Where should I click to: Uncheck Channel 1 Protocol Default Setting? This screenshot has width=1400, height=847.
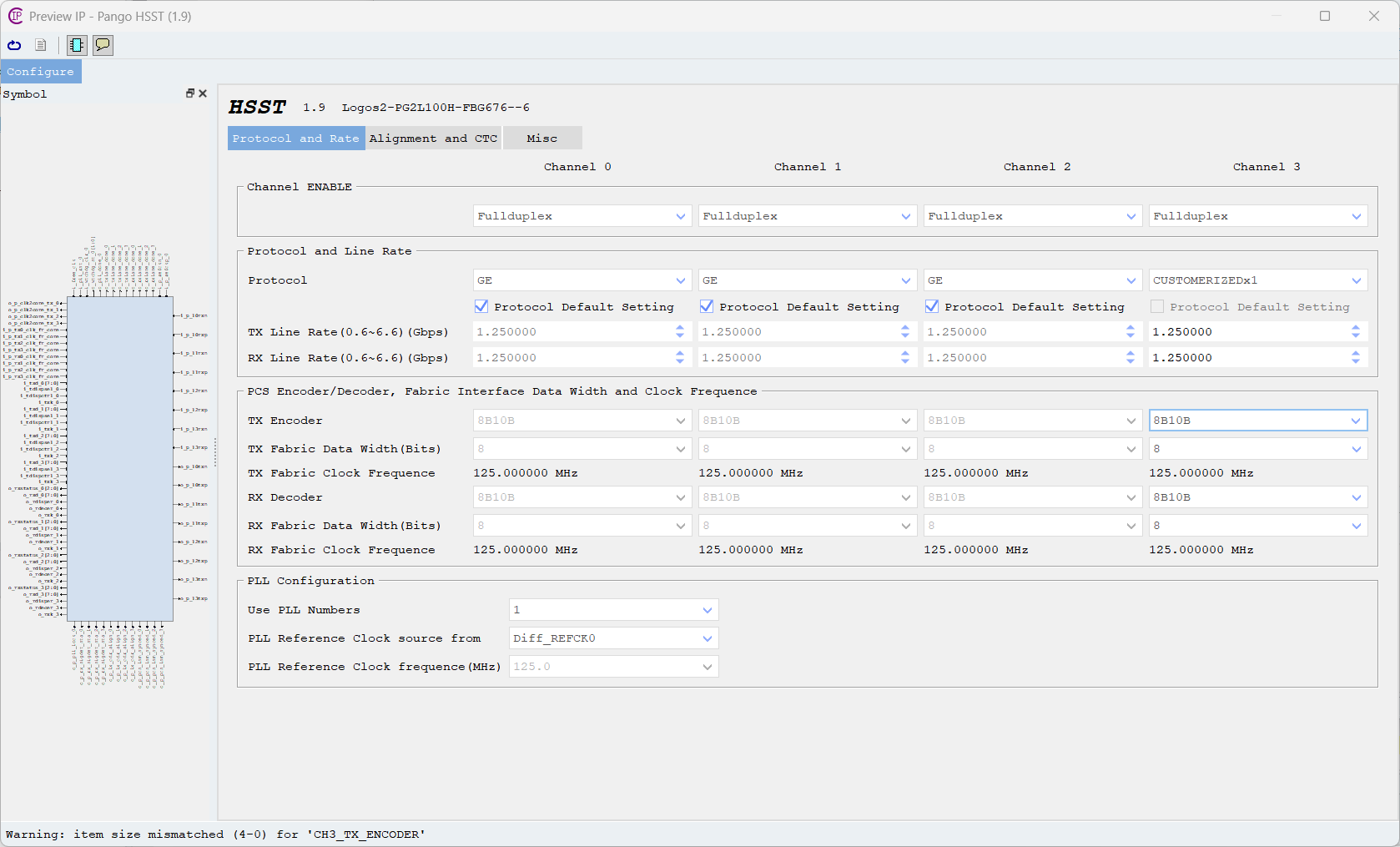[707, 306]
